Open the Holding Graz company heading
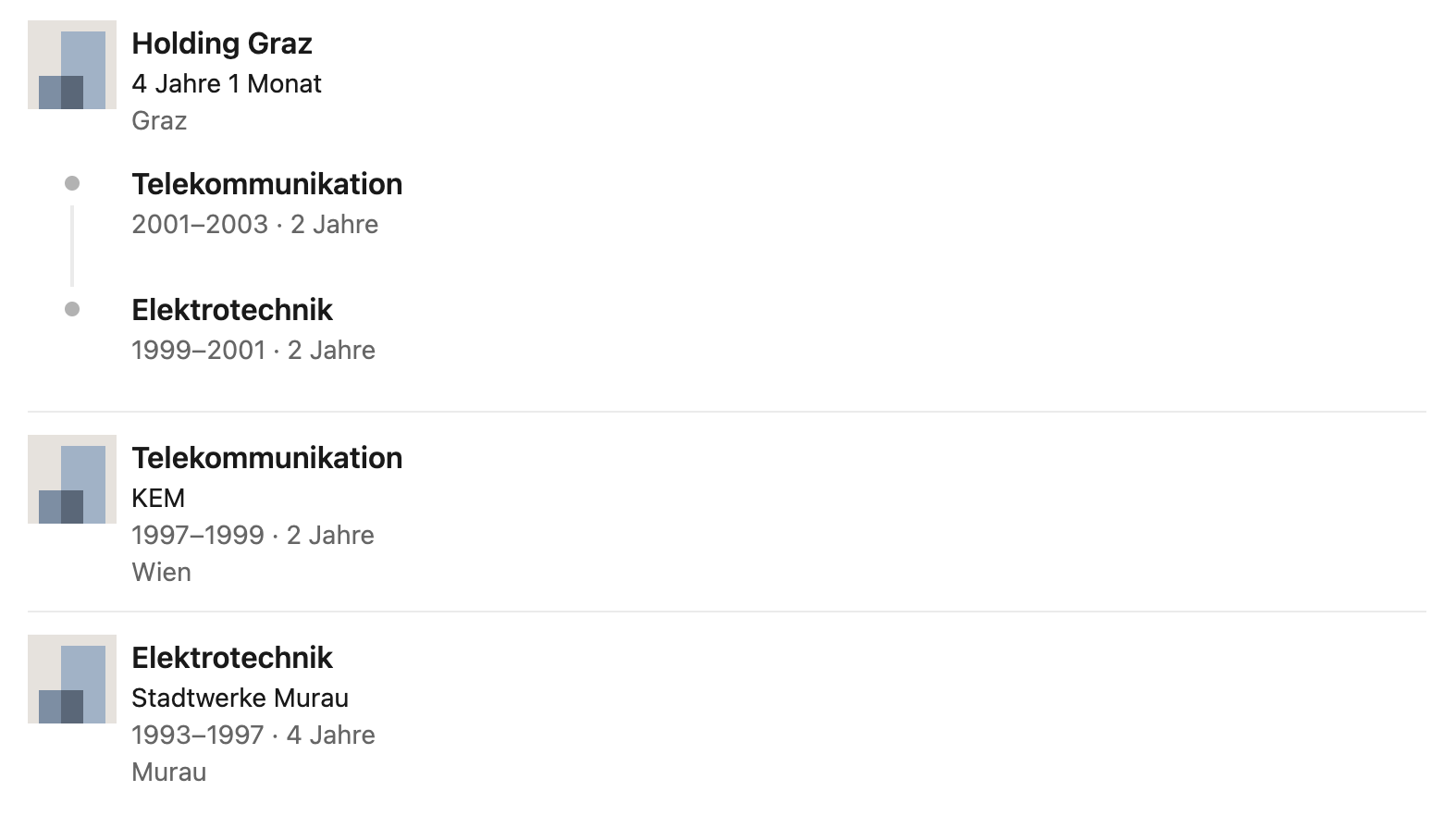 pos(222,43)
